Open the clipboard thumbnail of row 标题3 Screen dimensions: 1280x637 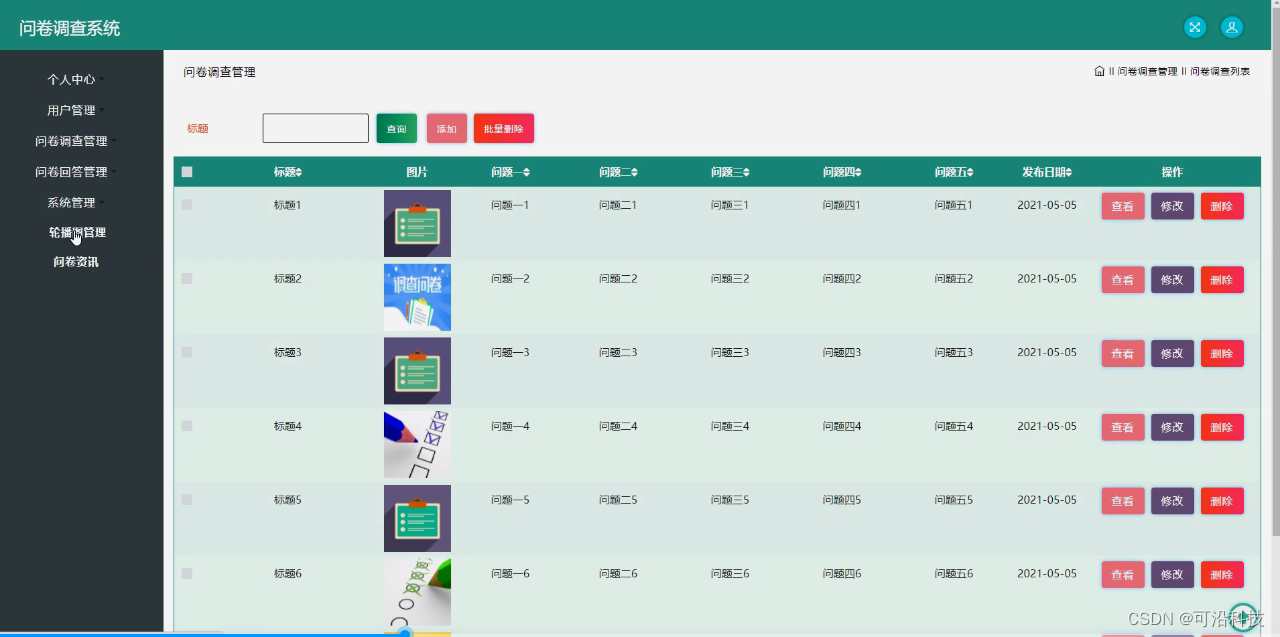417,371
